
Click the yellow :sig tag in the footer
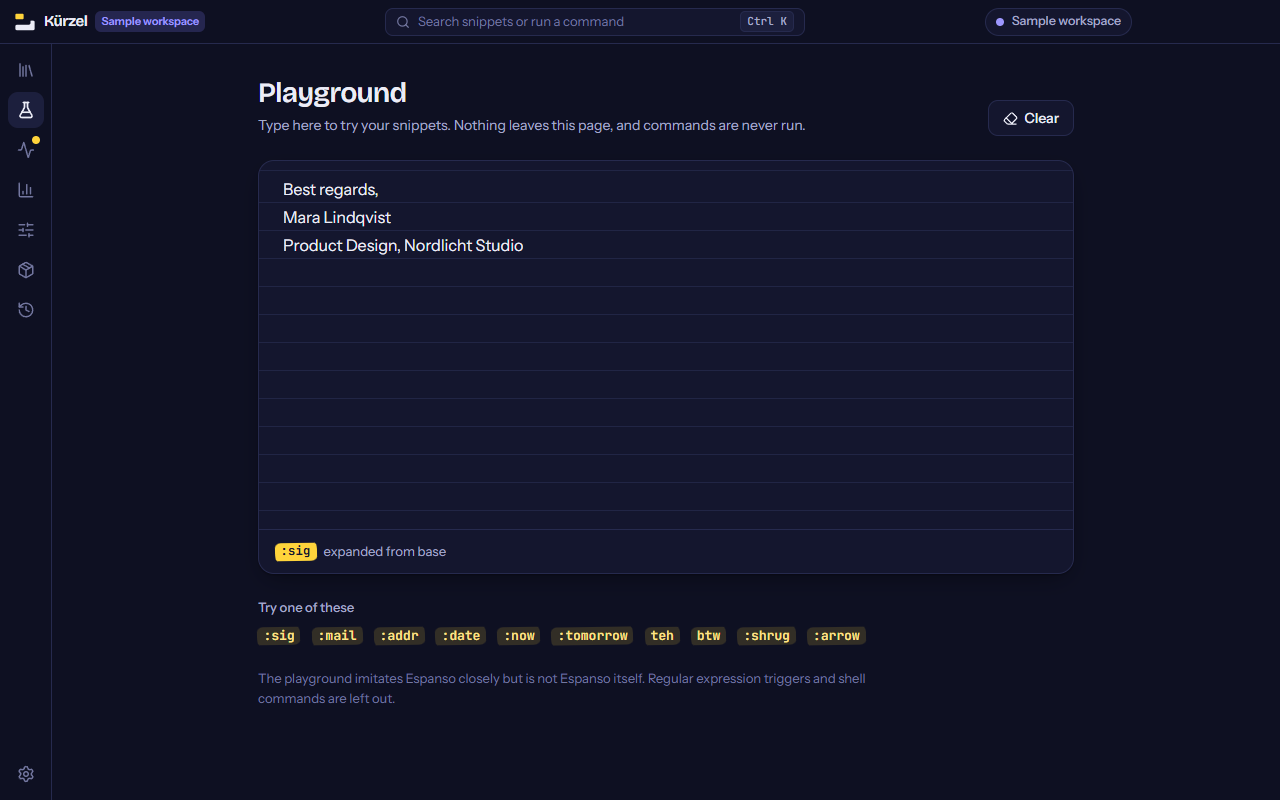click(x=296, y=552)
